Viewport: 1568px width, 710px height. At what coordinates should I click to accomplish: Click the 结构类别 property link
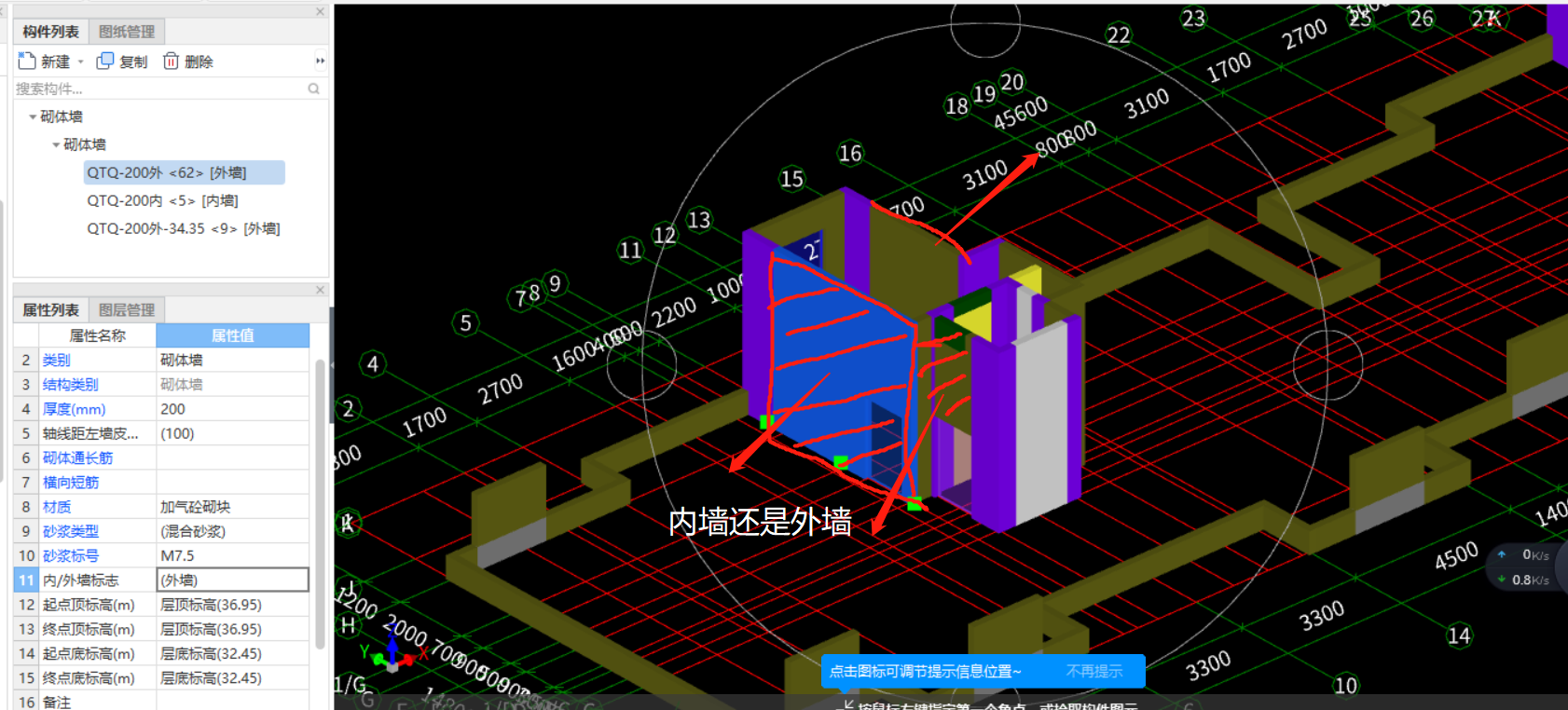(70, 384)
